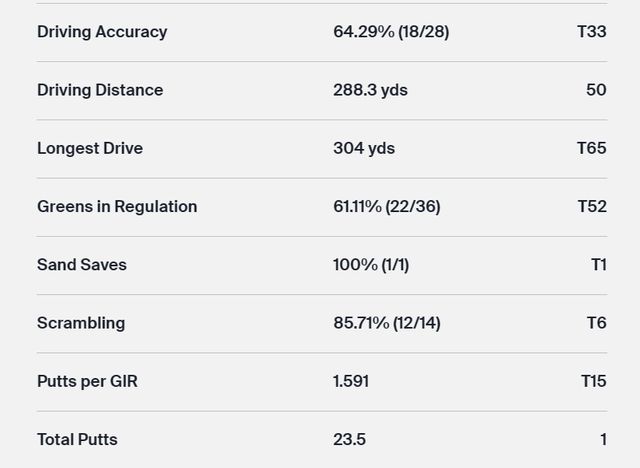This screenshot has height=468, width=640.
Task: Select the 100% (1/1) sand saves value
Action: [x=371, y=265]
